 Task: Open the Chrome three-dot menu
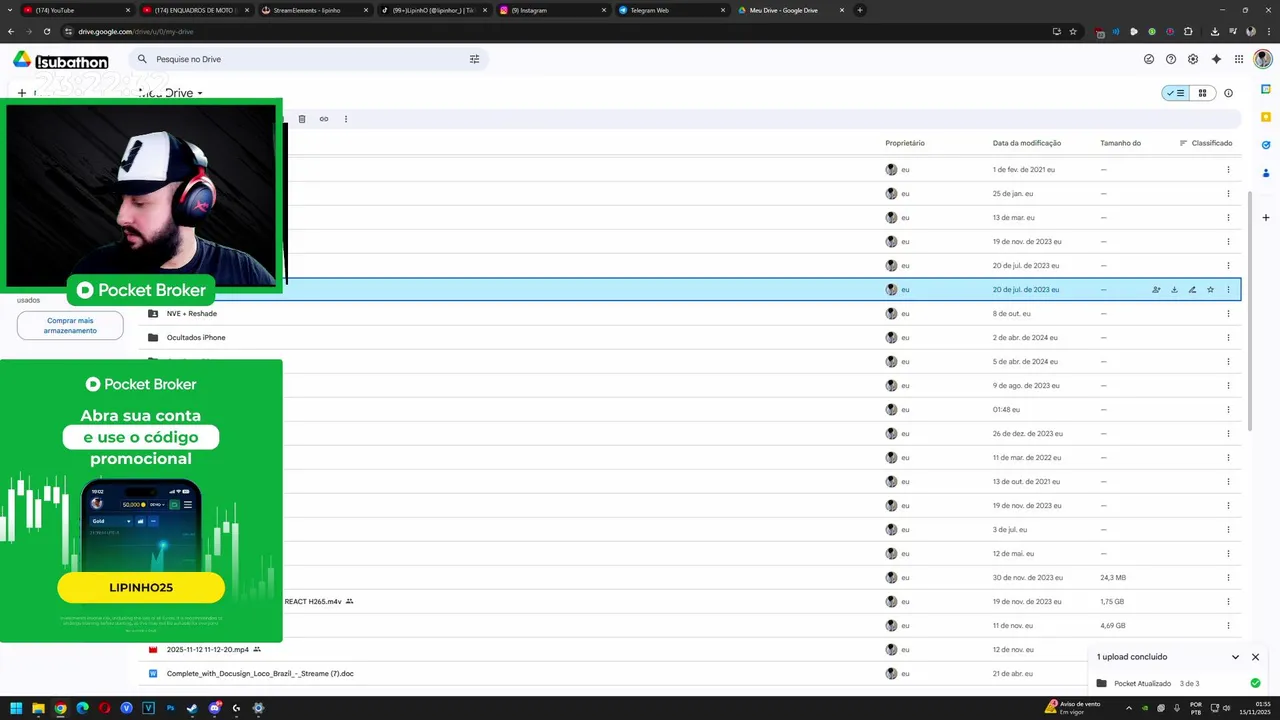coord(1269,31)
